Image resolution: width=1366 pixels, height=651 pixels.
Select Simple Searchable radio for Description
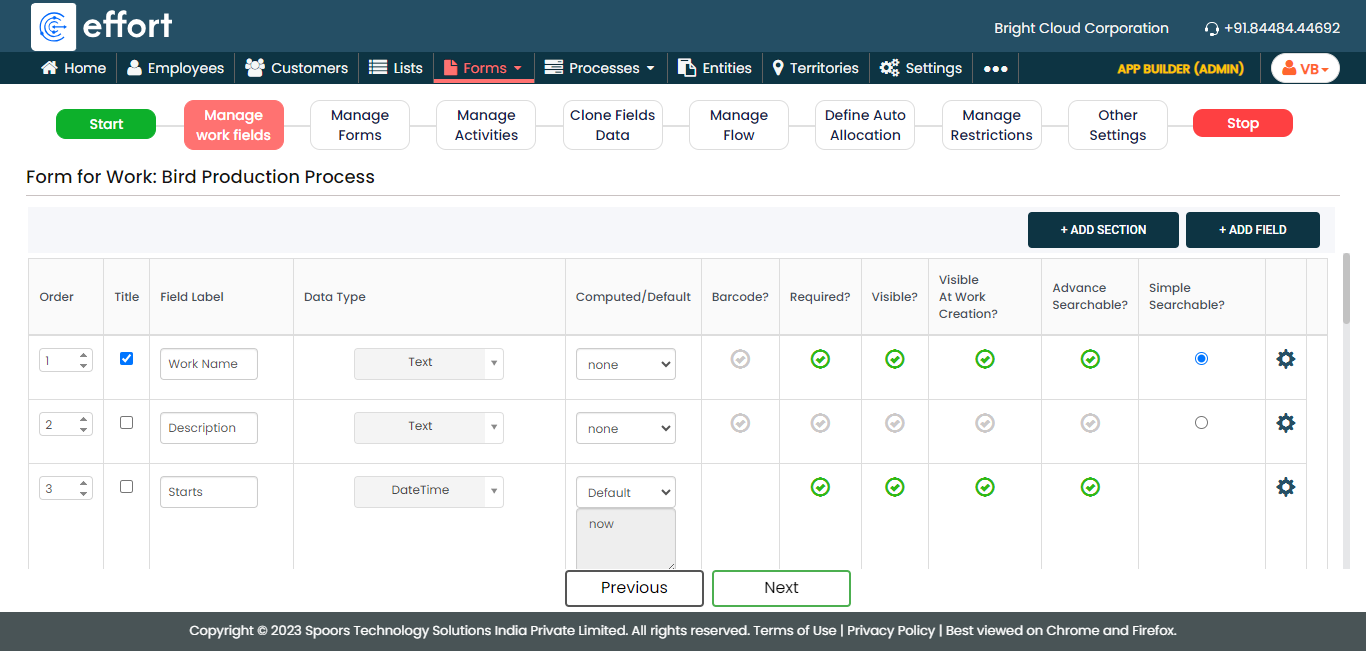(1201, 423)
